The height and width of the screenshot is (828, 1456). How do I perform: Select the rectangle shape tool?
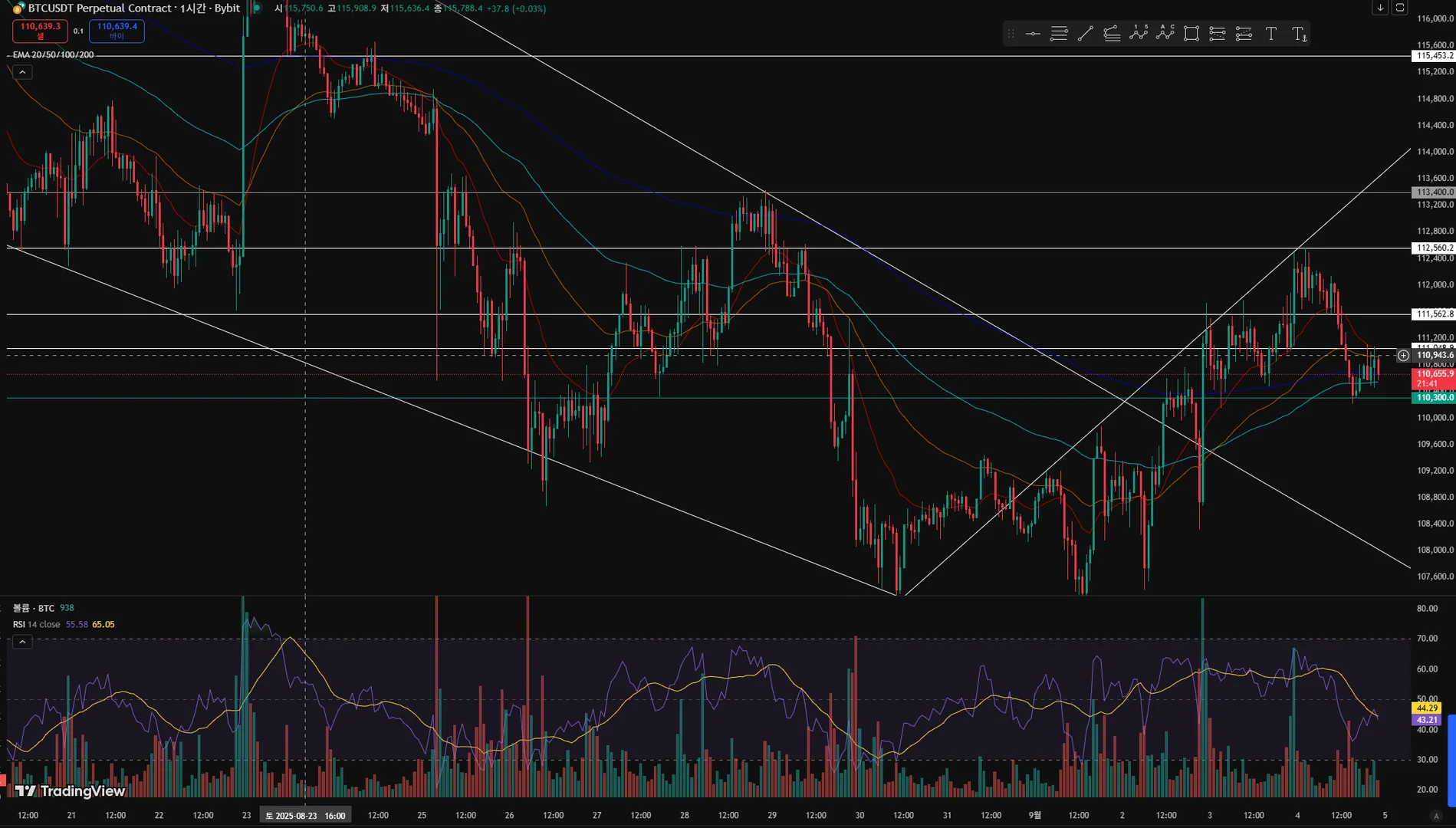point(1191,34)
